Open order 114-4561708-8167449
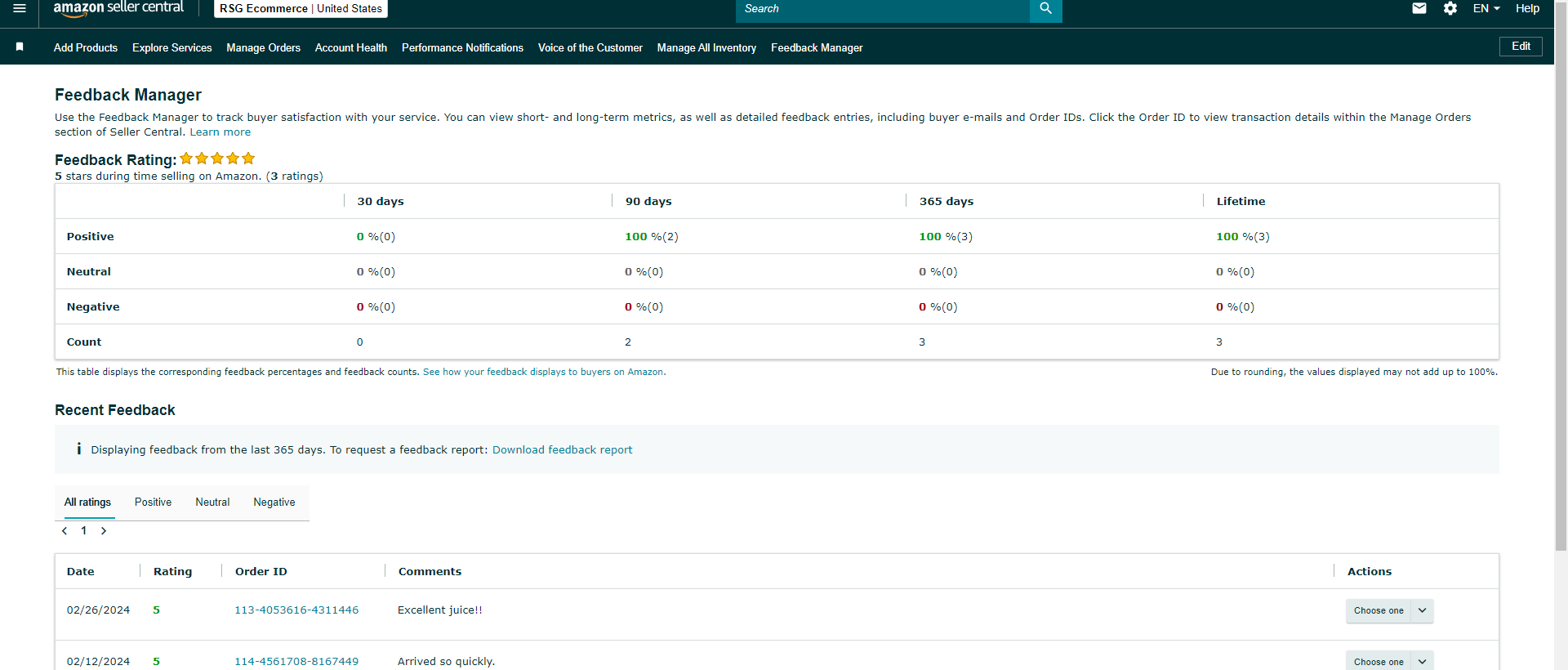 [296, 662]
